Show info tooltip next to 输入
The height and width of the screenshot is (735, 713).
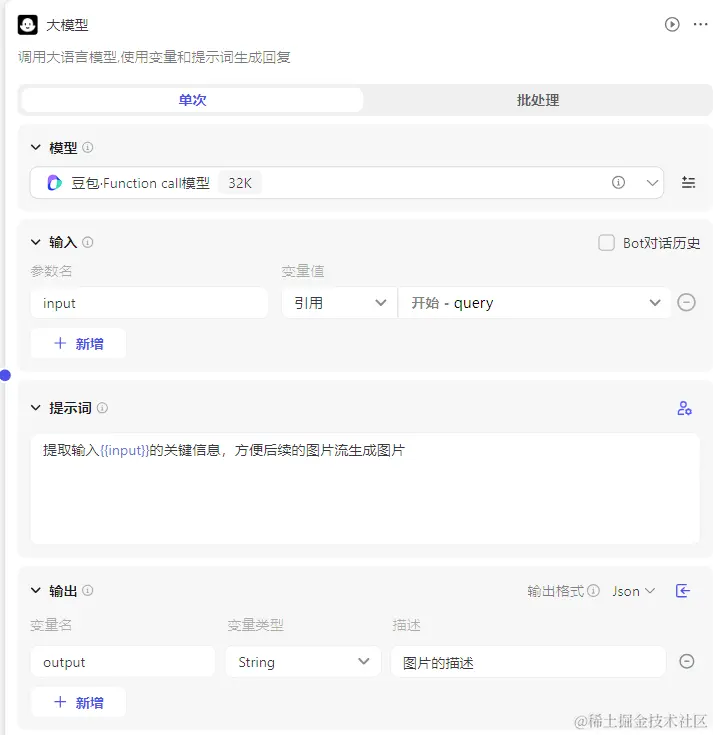(x=88, y=242)
